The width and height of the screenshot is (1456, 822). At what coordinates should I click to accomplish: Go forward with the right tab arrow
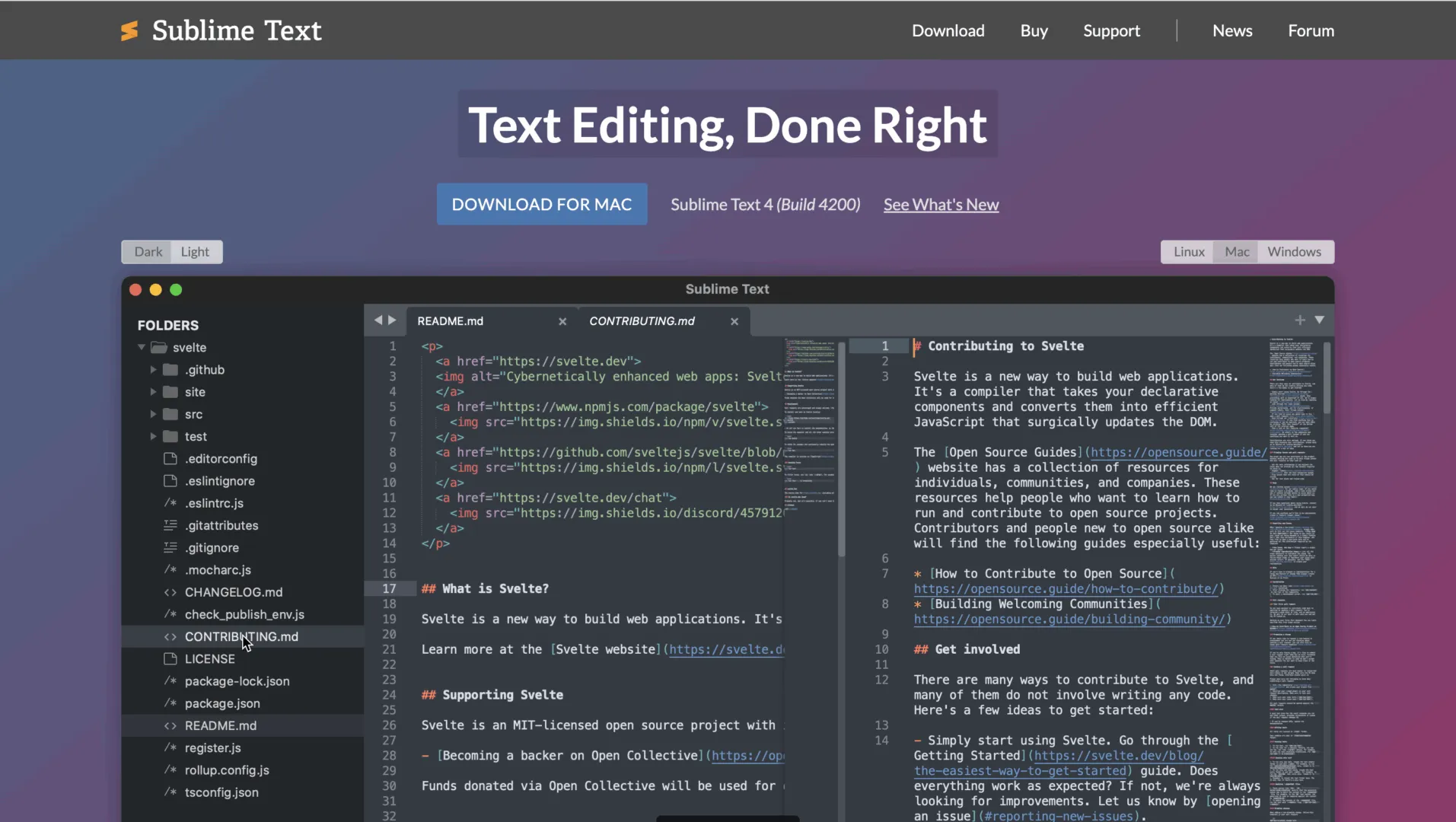click(x=392, y=320)
